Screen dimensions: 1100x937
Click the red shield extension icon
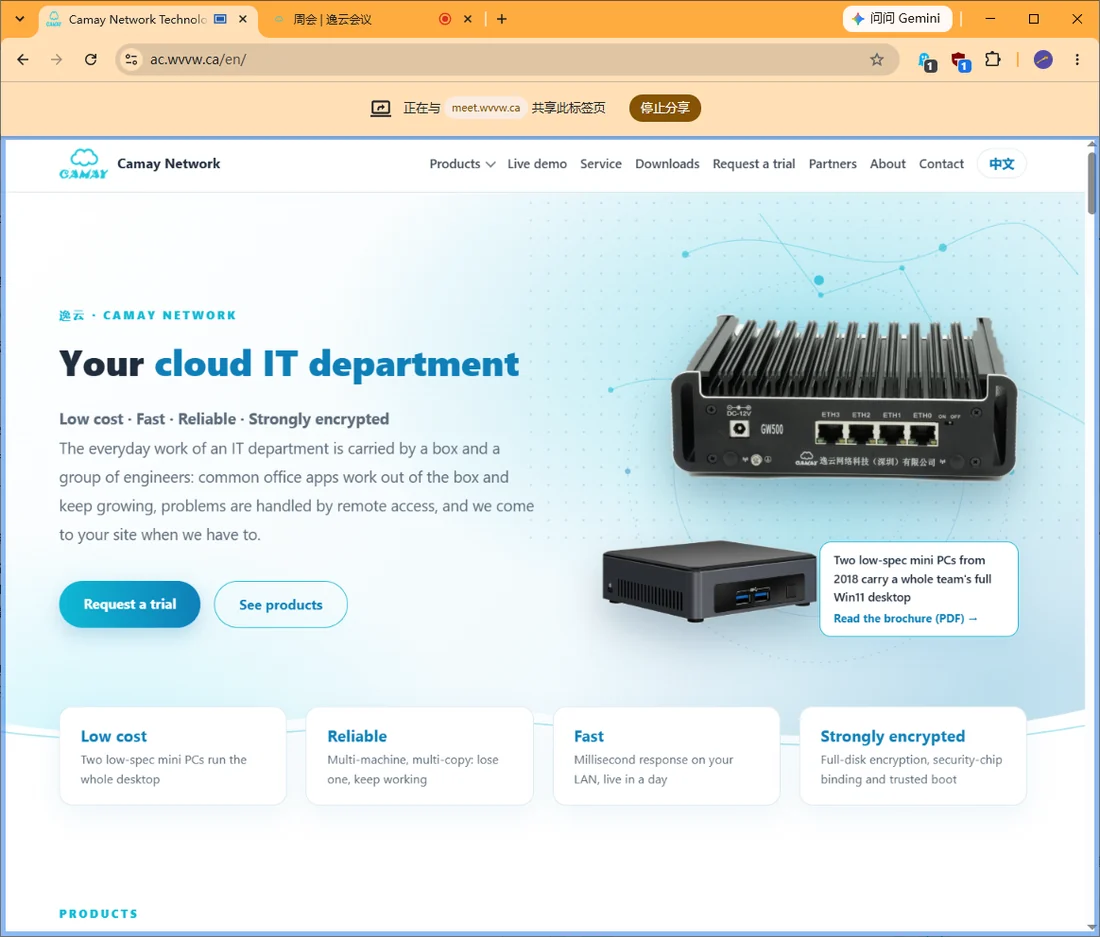(x=960, y=61)
